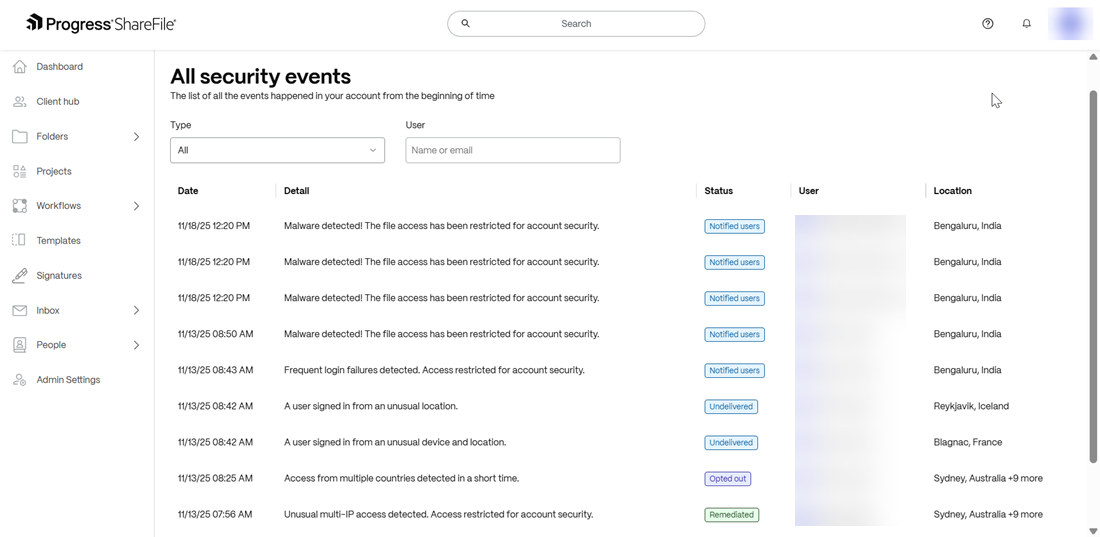Click the Opted out status badge

(x=727, y=479)
